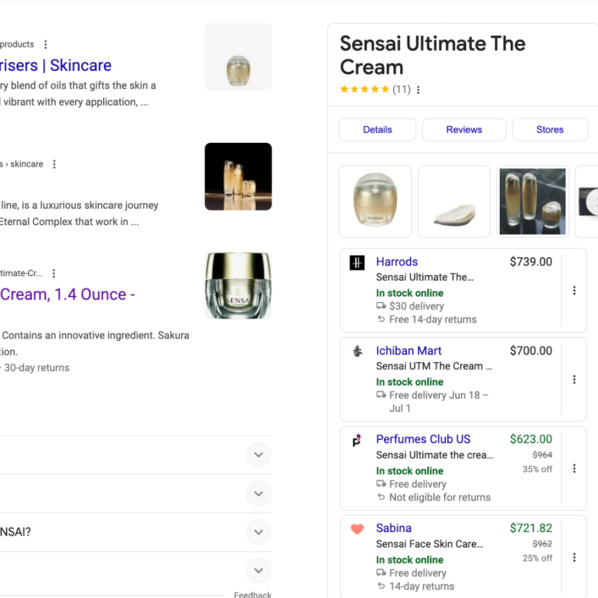Expand the first collapsed question chevron

(259, 455)
